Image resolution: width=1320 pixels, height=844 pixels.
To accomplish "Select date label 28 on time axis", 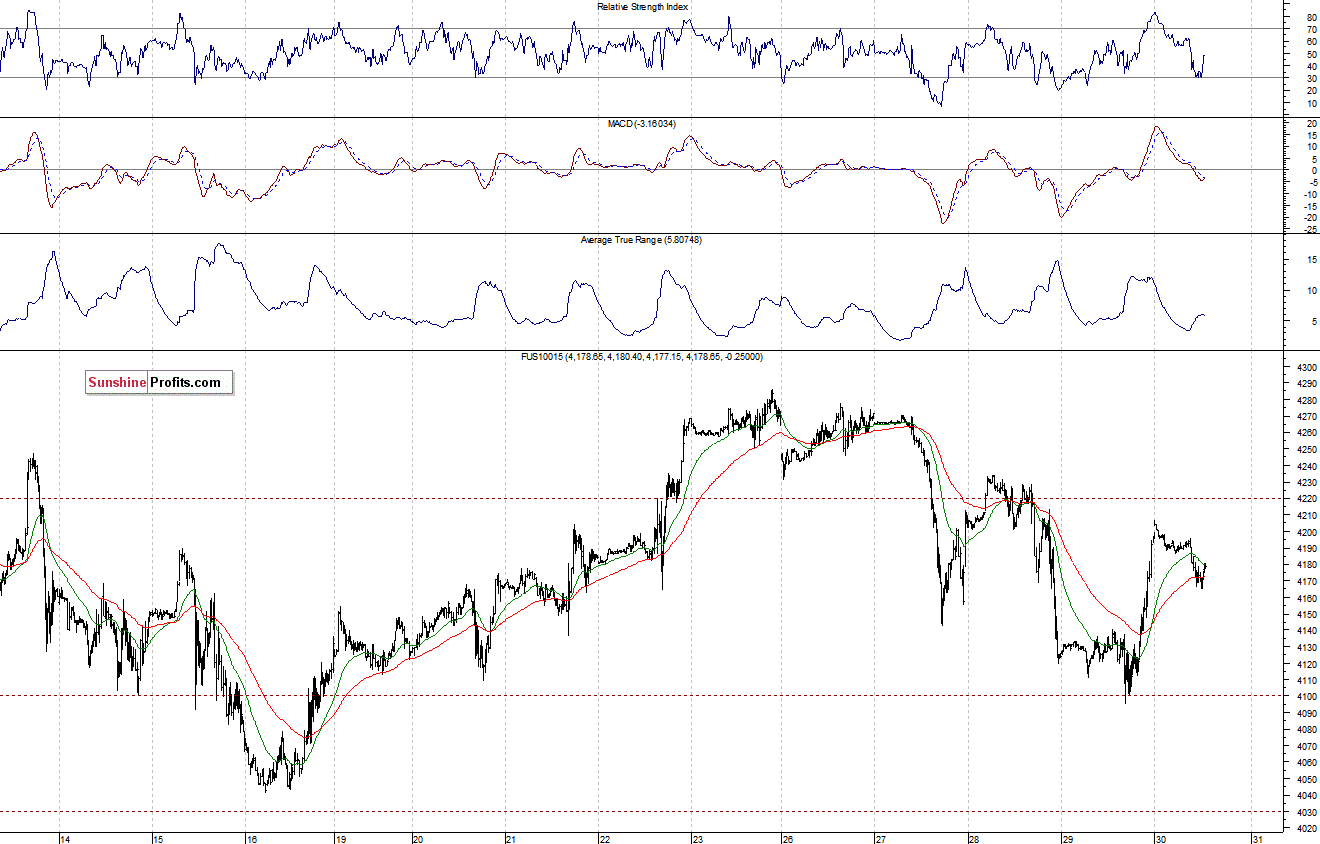I will coord(973,839).
